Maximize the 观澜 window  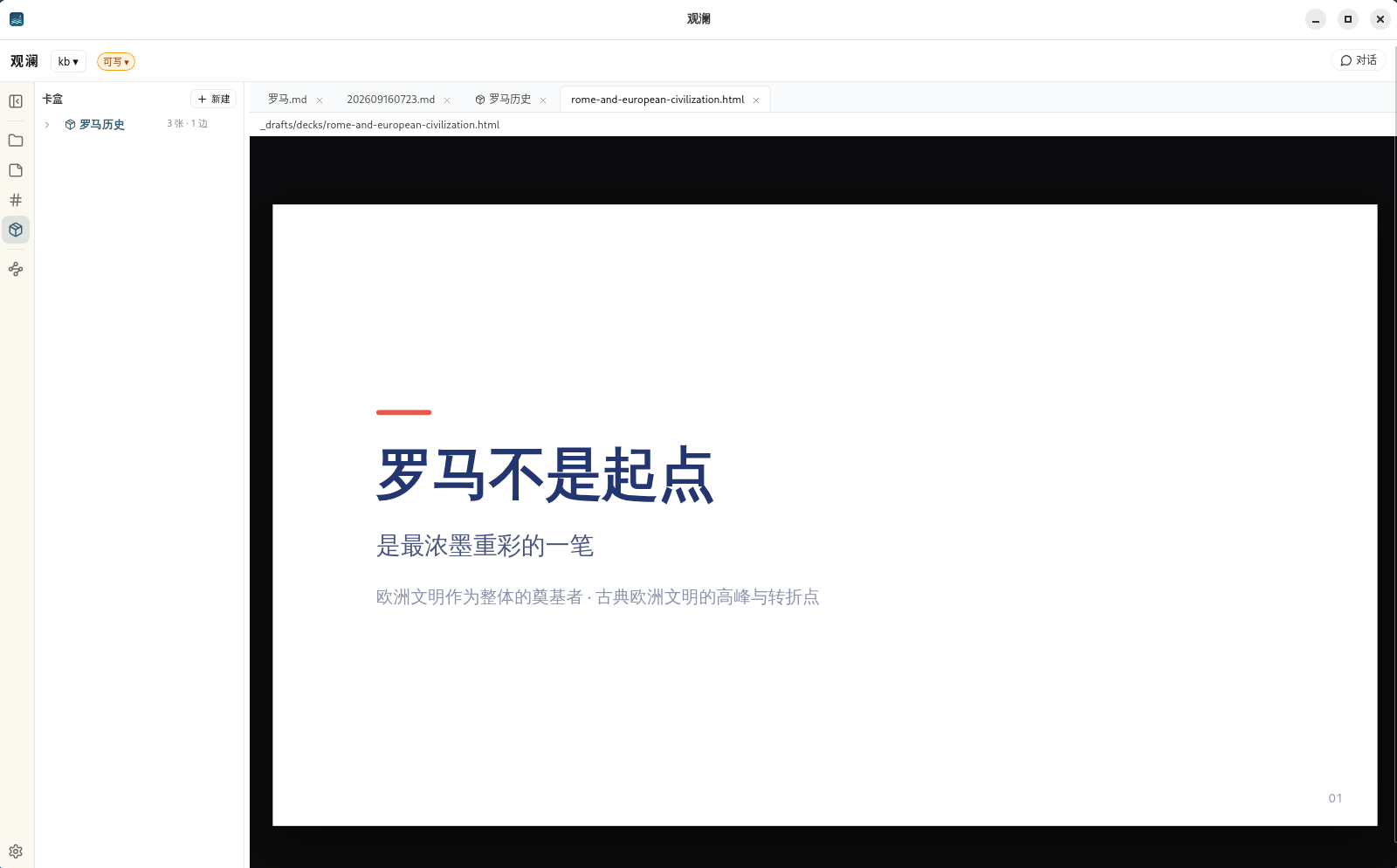(x=1348, y=19)
